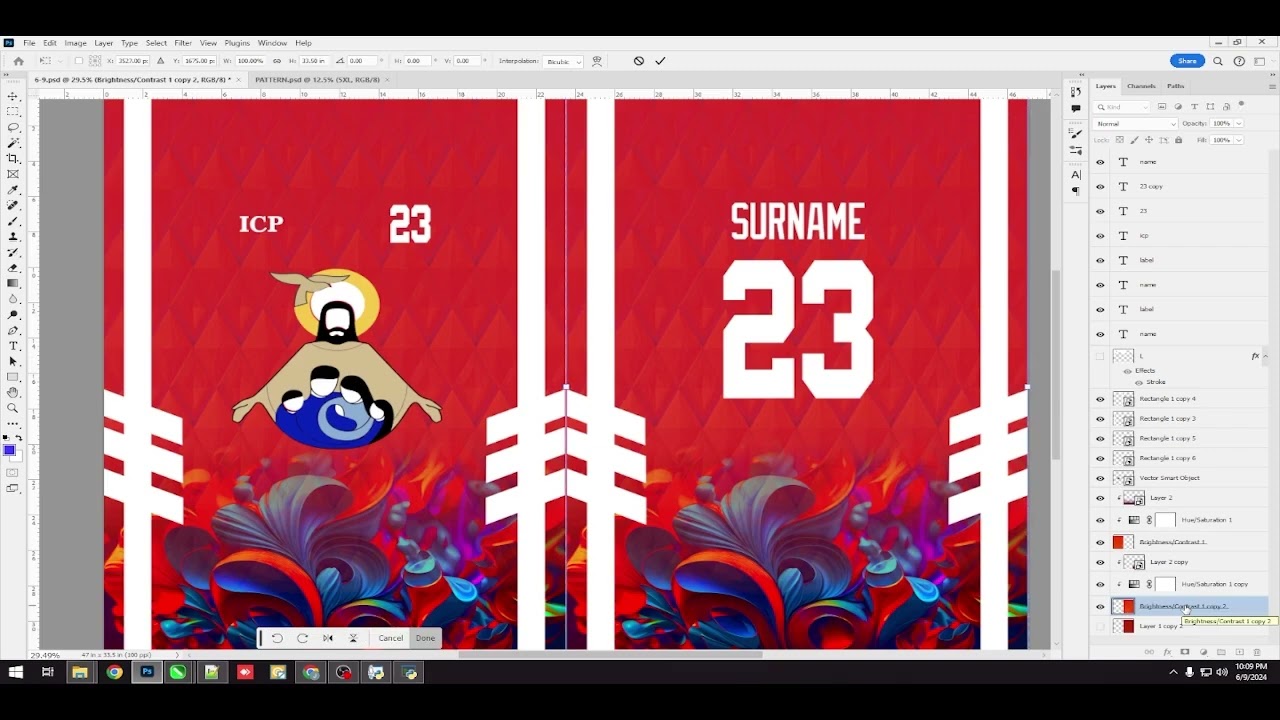
Task: Open Chrome from the Windows taskbar
Action: pyautogui.click(x=114, y=673)
